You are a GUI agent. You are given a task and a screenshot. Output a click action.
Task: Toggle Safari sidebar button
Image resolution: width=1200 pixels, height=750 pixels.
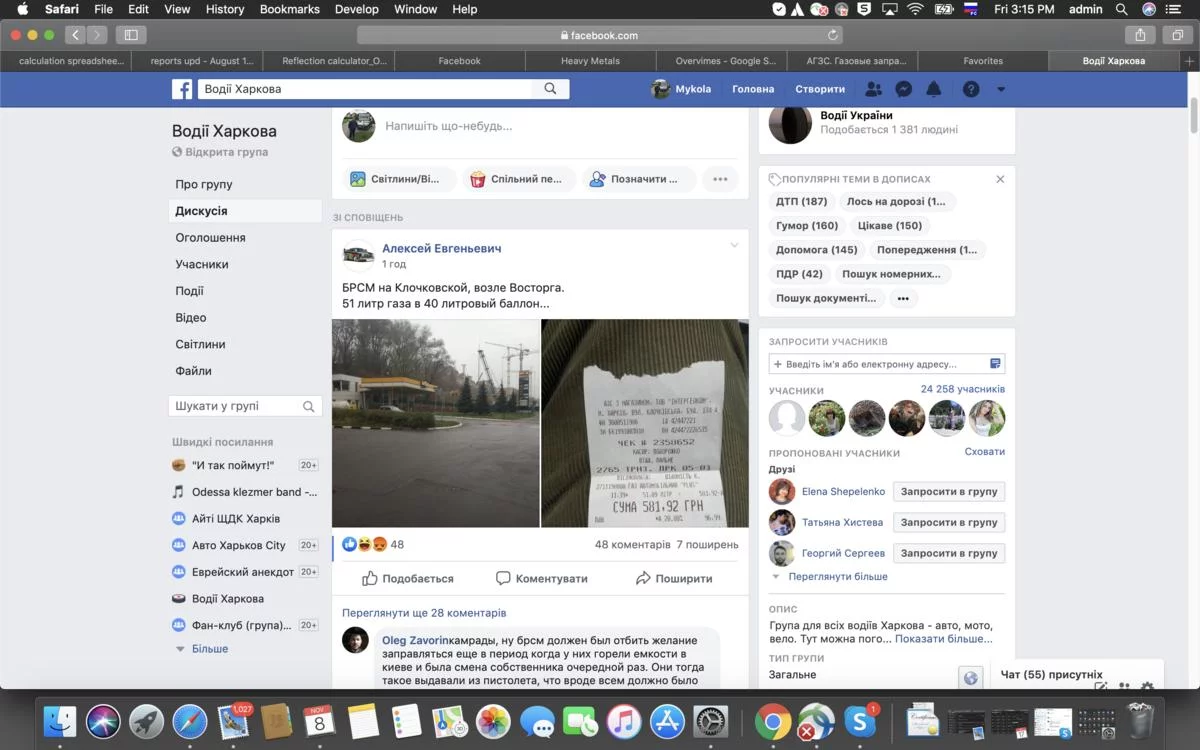coord(131,35)
